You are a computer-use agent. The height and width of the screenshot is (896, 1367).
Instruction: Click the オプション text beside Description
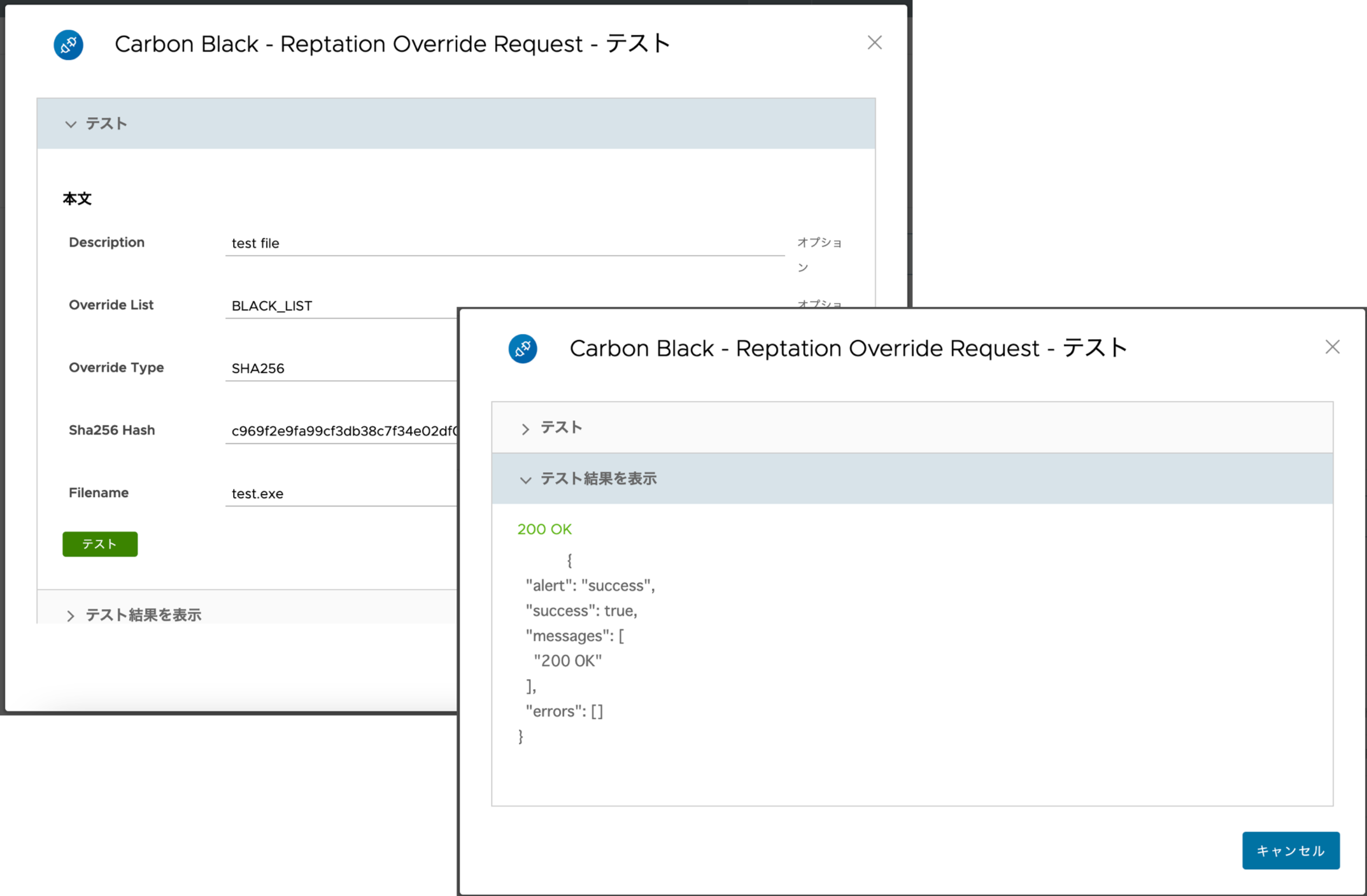click(820, 255)
